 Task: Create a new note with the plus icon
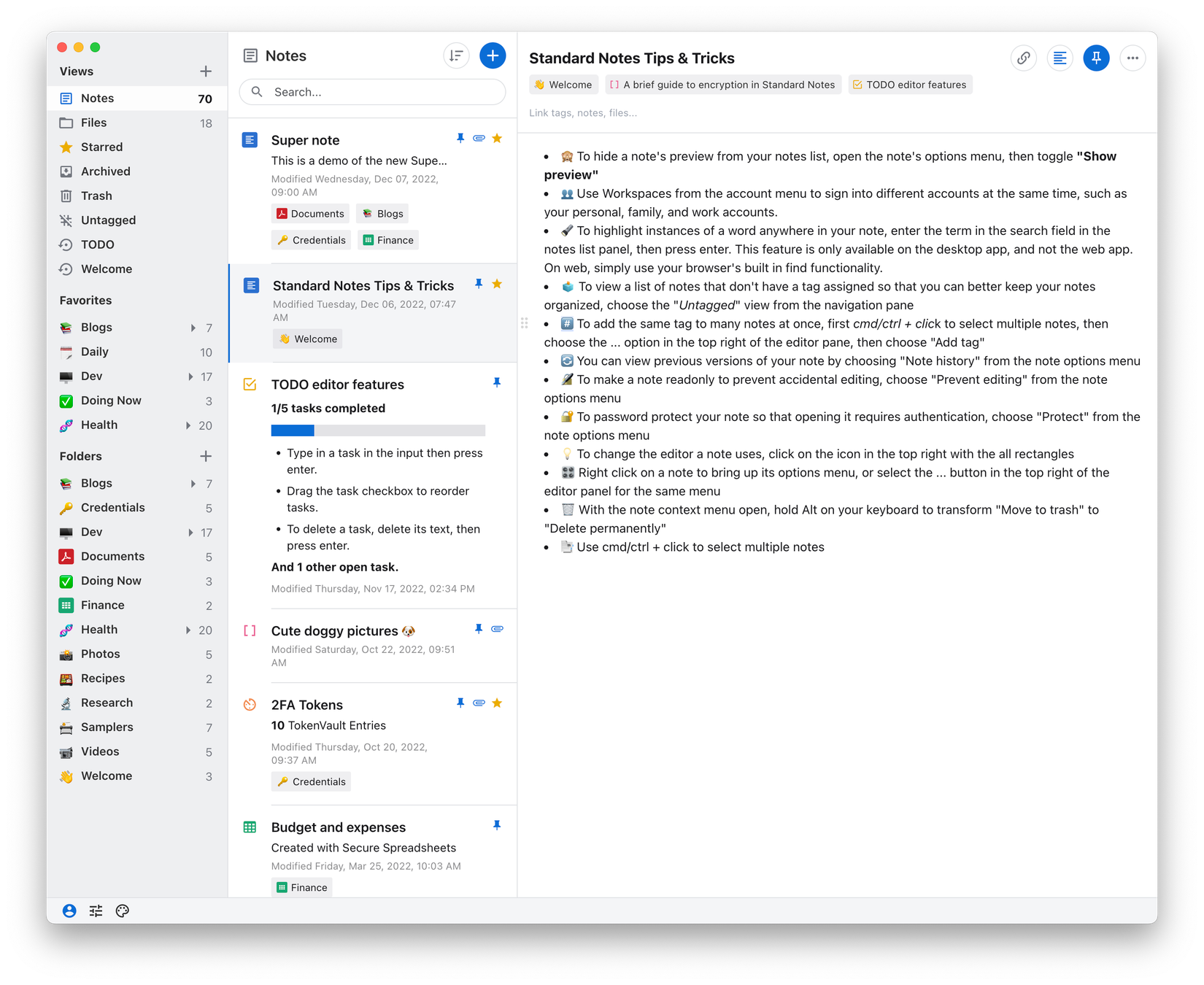tap(493, 55)
